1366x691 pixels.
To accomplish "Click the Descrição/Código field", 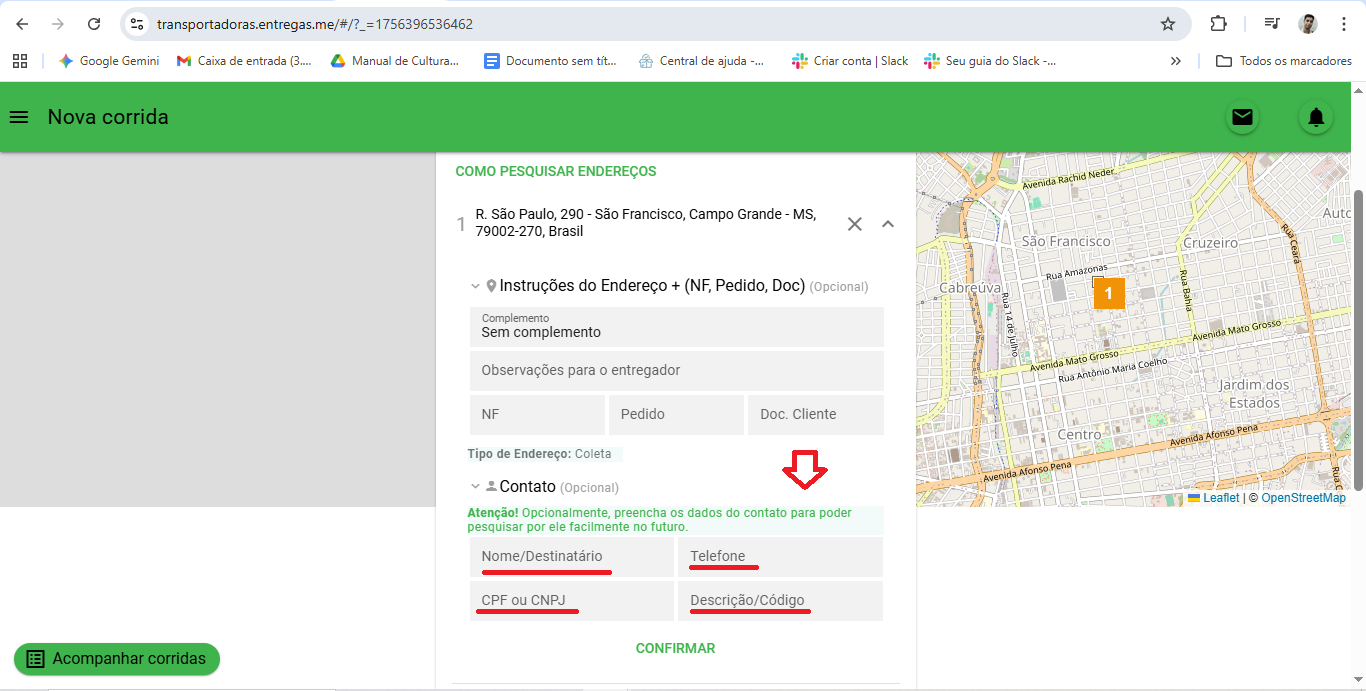I will pos(781,601).
